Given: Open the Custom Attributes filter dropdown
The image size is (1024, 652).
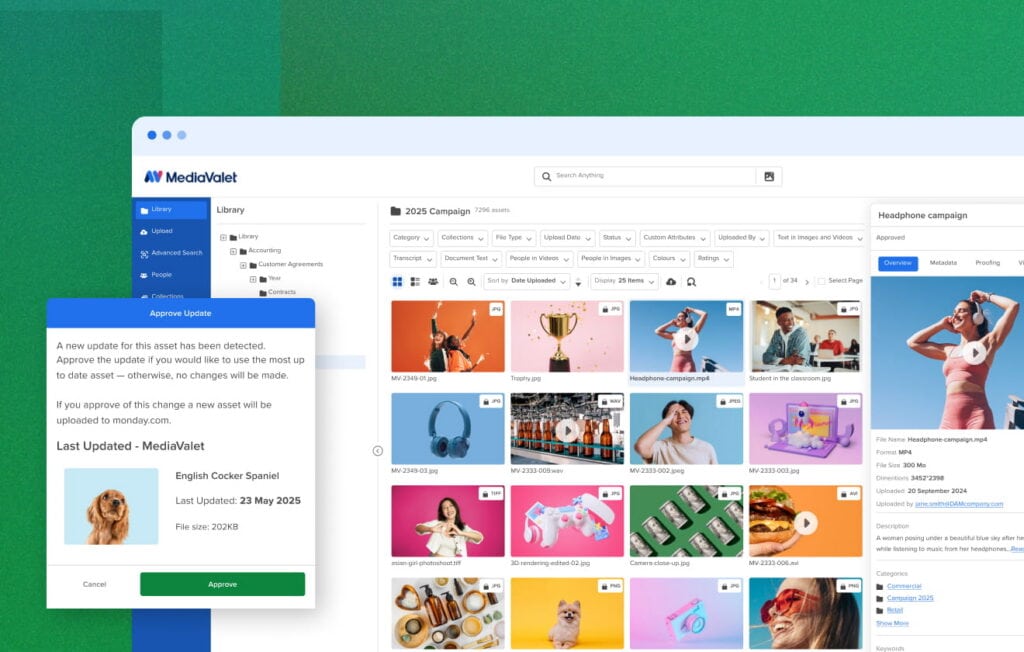Looking at the screenshot, I should [x=675, y=238].
